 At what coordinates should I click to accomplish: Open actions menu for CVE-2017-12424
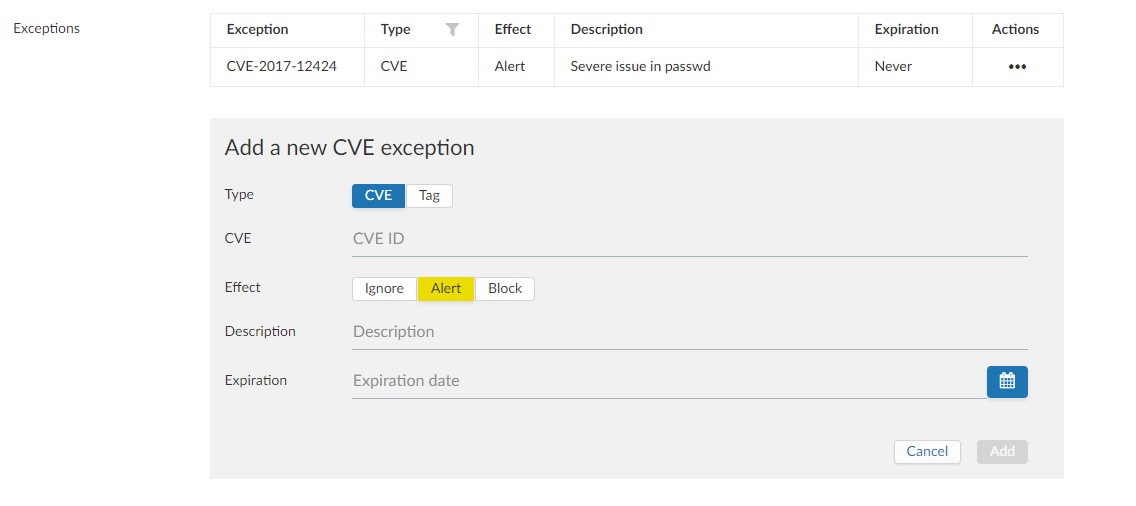tap(1017, 67)
